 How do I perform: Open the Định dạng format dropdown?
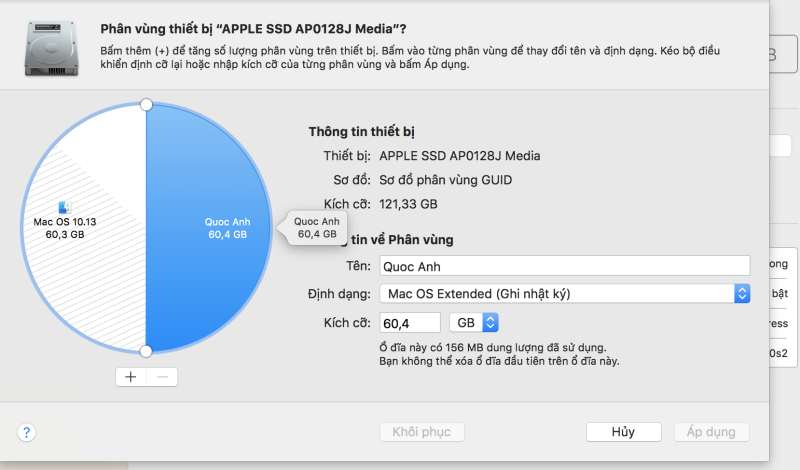click(x=564, y=294)
